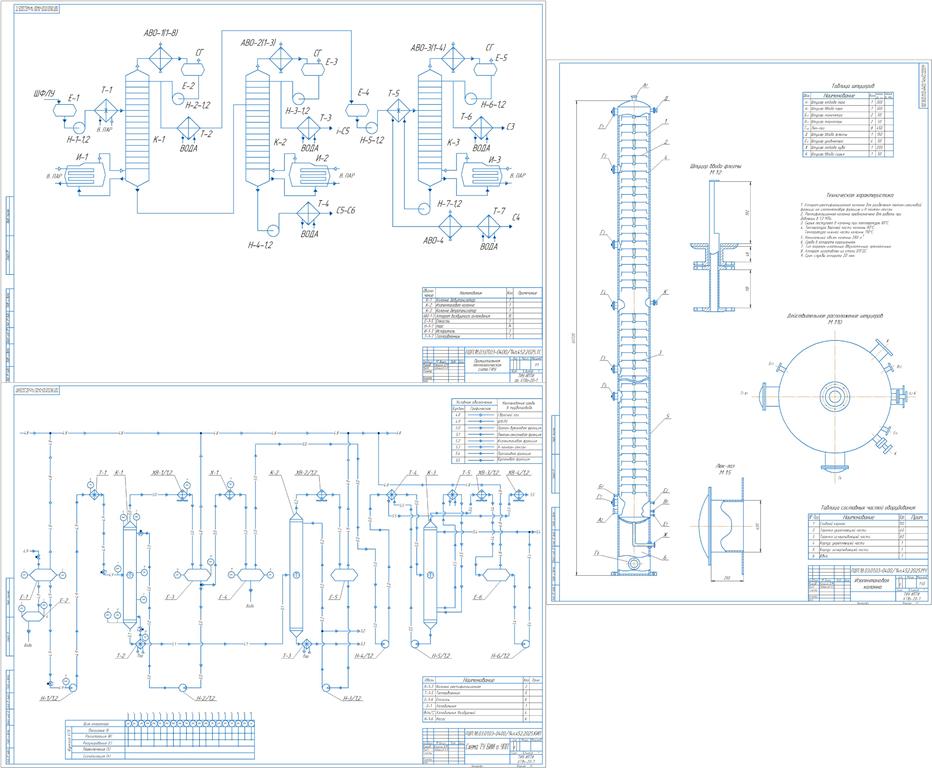Click the Н-7-1,2 pump circle symbol
This screenshot has height=768, width=932.
coord(424,209)
